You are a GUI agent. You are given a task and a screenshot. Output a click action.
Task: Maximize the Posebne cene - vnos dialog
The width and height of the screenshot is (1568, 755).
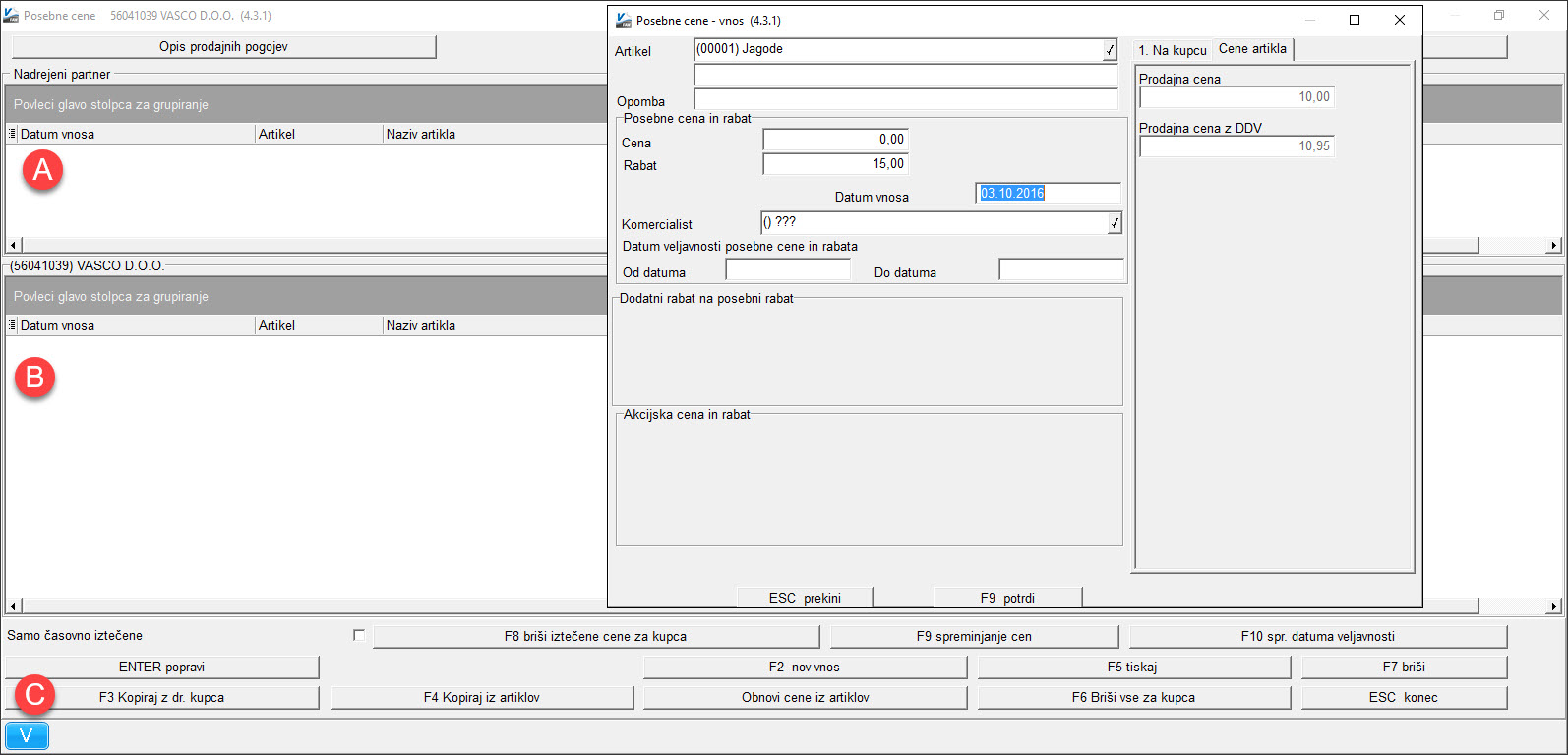pyautogui.click(x=1355, y=20)
